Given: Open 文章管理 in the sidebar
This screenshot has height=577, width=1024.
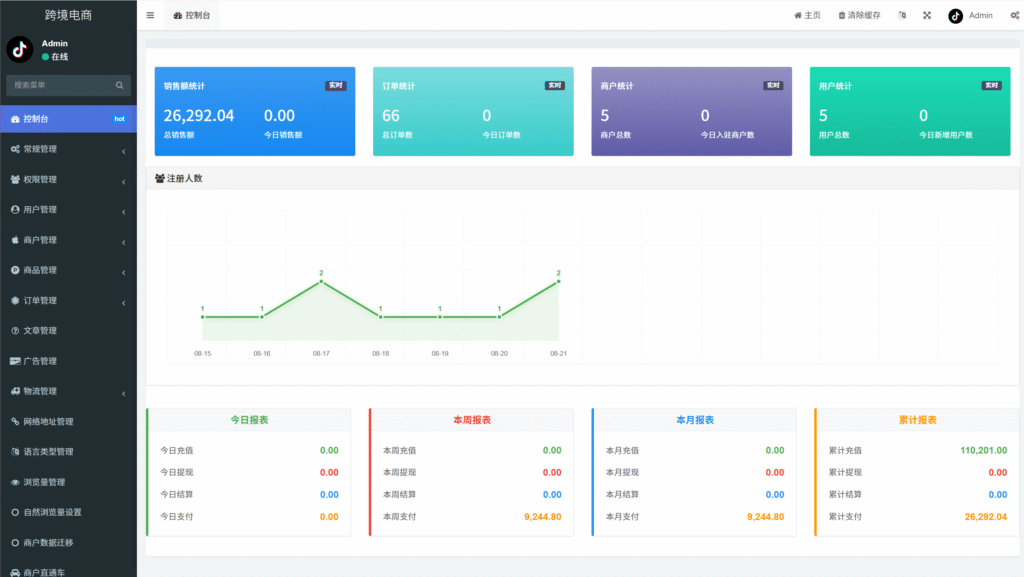Looking at the screenshot, I should [40, 331].
